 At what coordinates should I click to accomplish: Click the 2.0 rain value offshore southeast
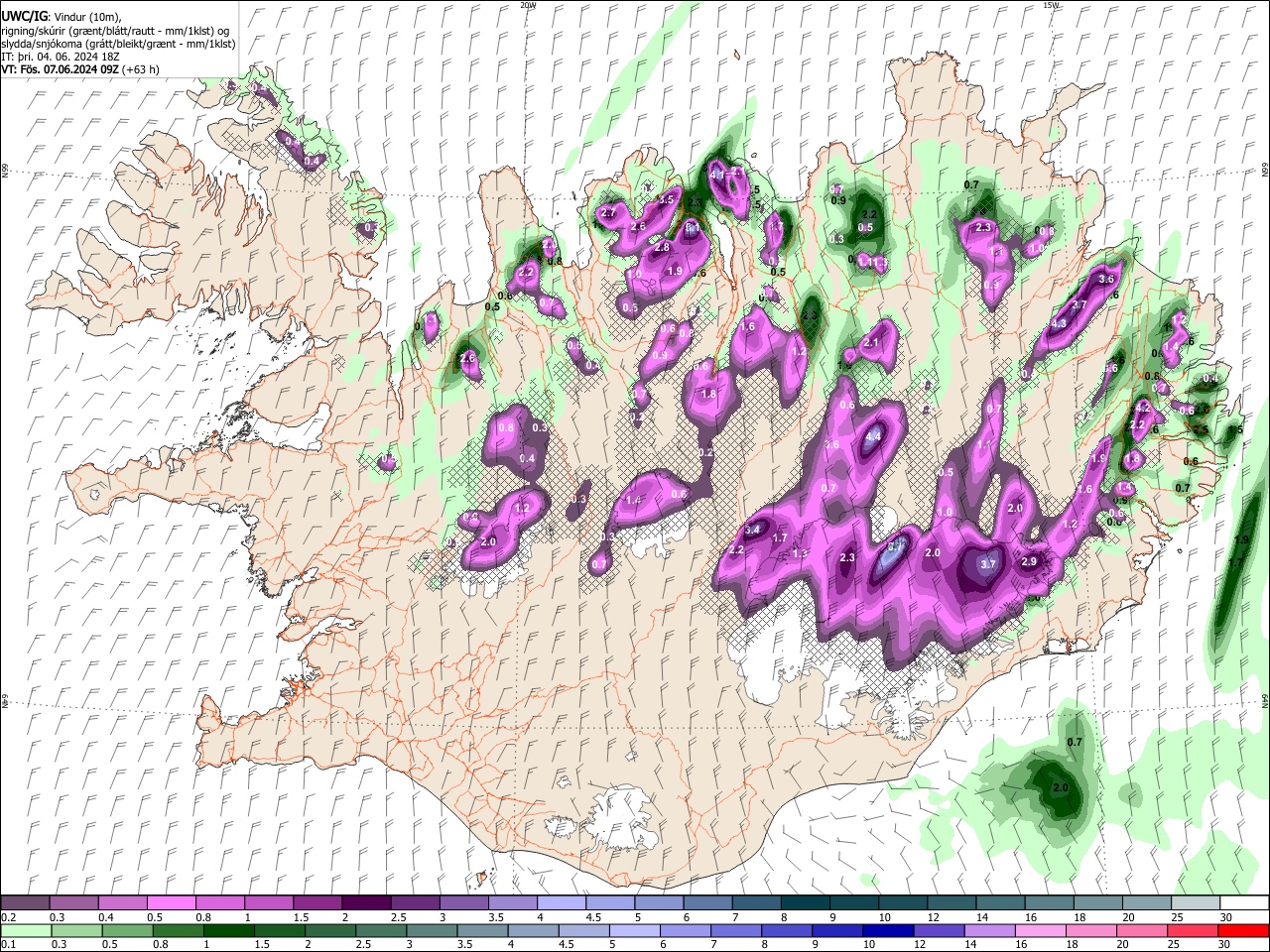[x=1060, y=788]
